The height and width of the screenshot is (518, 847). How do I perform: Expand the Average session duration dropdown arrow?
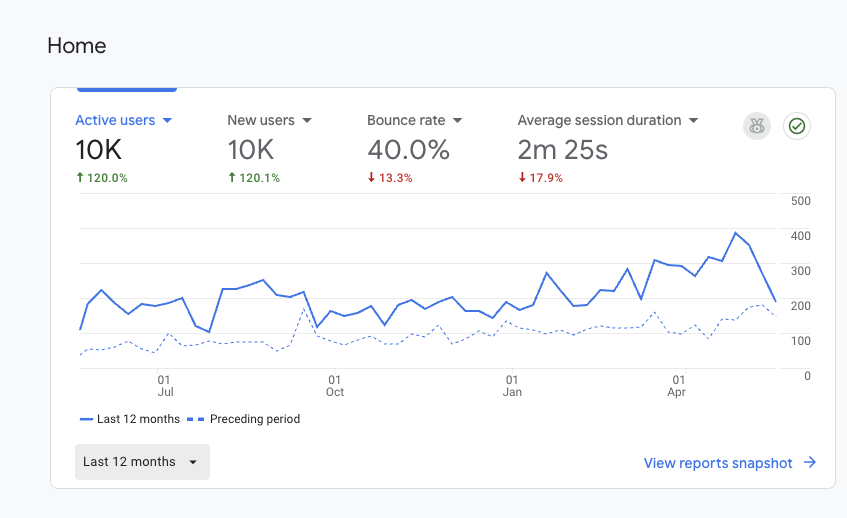tap(693, 120)
